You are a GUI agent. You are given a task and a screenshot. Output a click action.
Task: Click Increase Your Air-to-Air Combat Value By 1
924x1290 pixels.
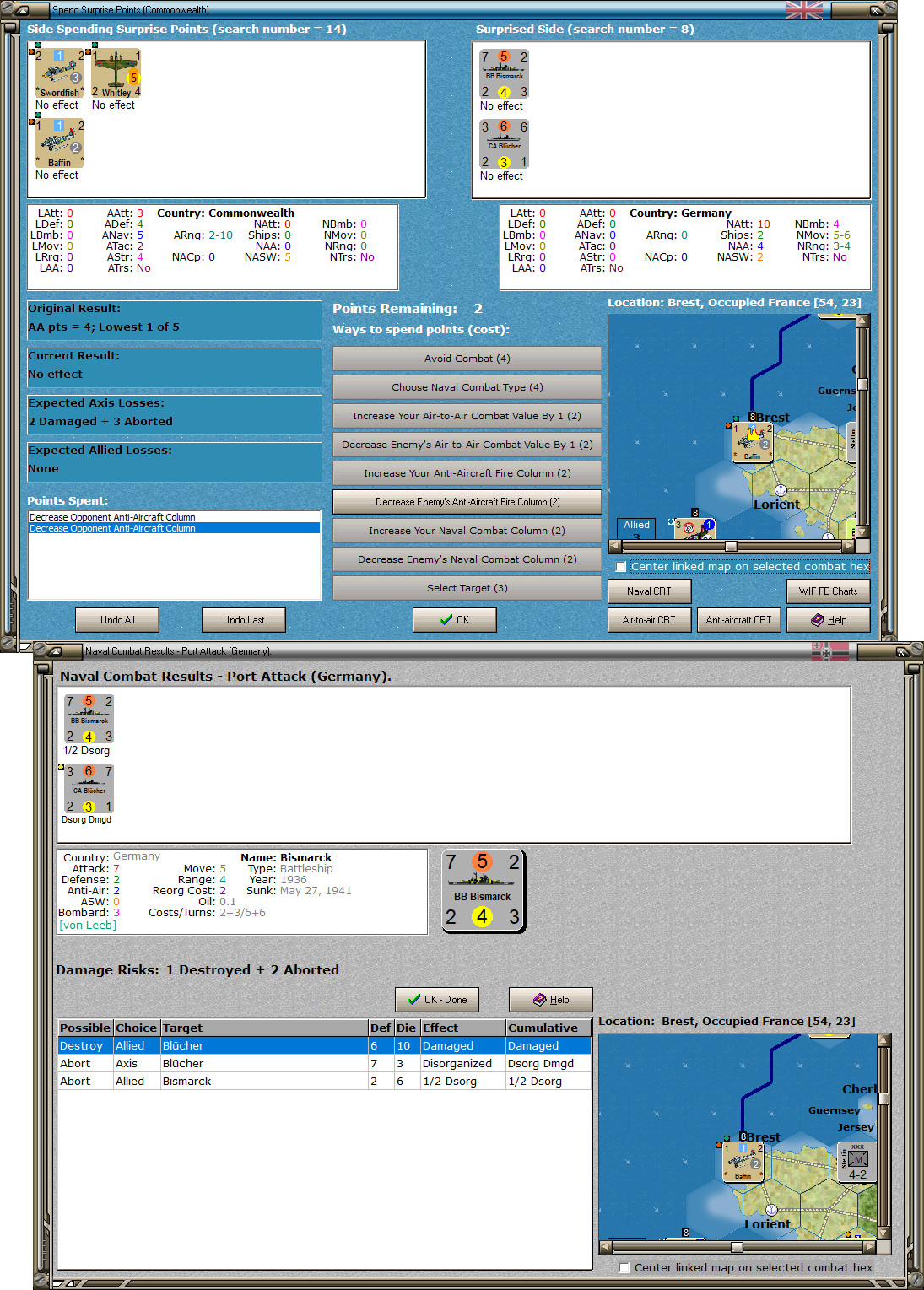(467, 416)
